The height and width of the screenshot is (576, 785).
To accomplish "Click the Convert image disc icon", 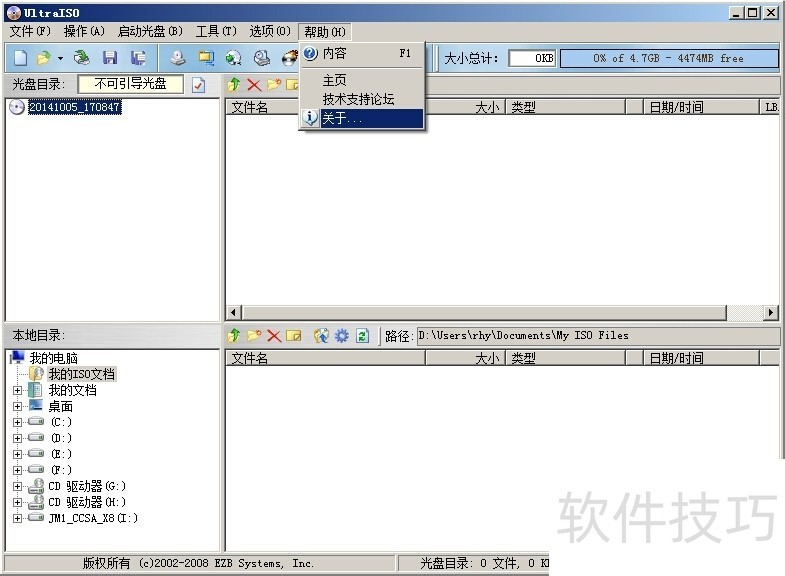I will [233, 58].
